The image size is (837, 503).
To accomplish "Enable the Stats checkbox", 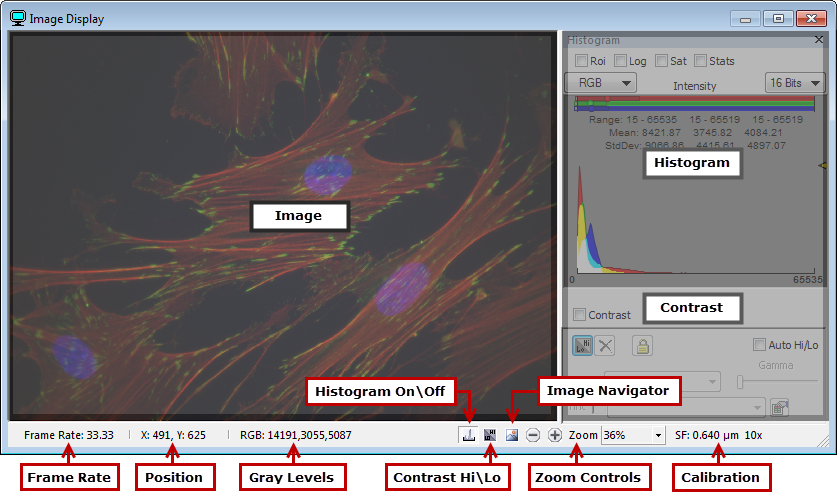I will tap(700, 61).
